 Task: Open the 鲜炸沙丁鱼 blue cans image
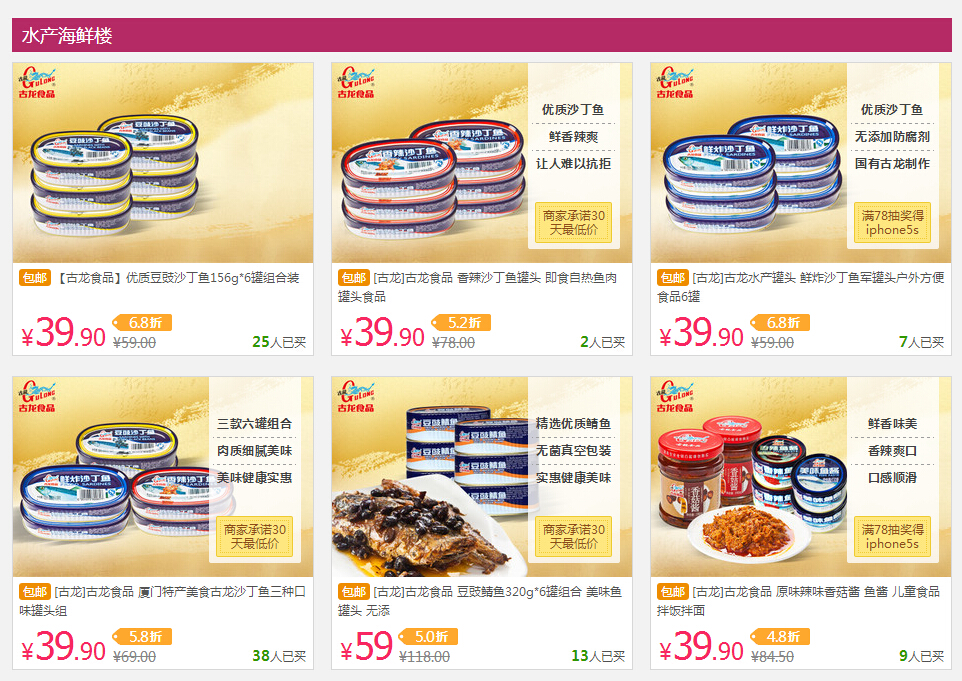pos(801,163)
